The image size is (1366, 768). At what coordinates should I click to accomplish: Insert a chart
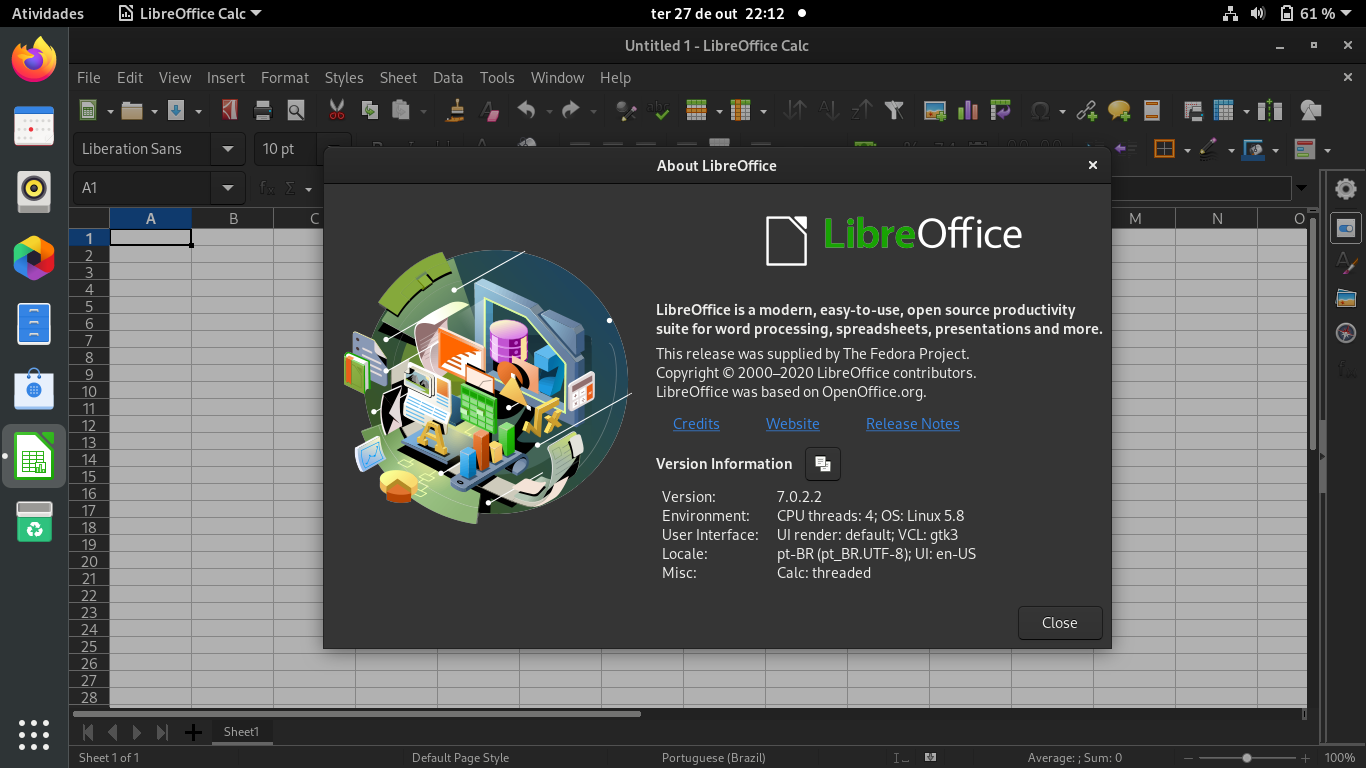click(x=968, y=111)
